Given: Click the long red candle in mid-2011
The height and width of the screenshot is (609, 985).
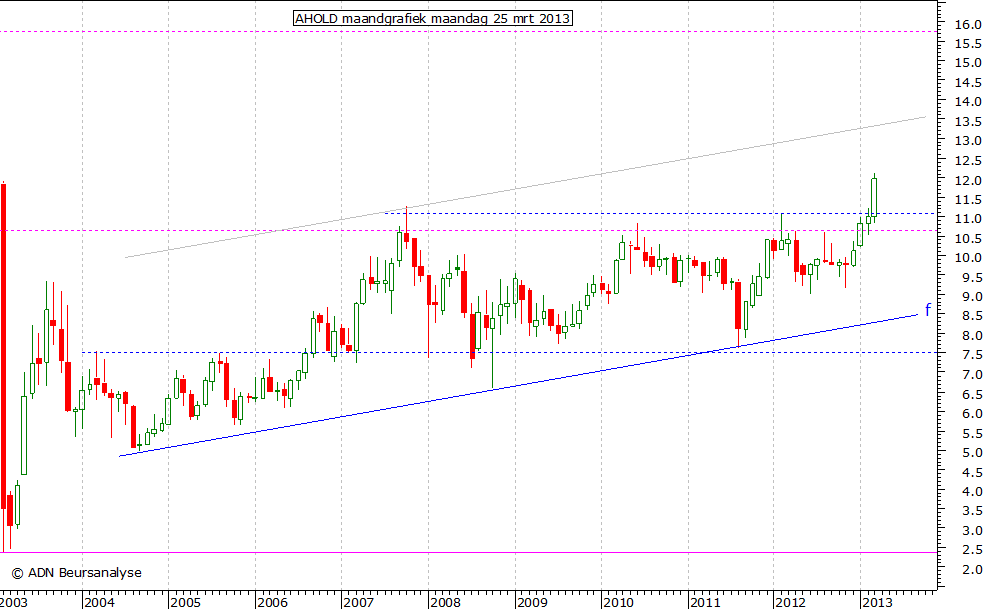Looking at the screenshot, I should [x=738, y=305].
